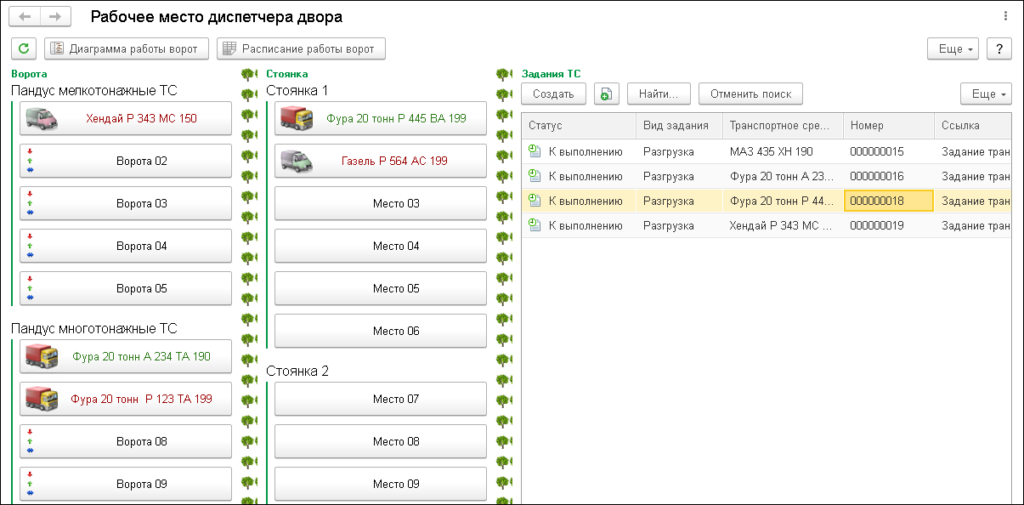Select parking spot Место 07

coord(381,399)
